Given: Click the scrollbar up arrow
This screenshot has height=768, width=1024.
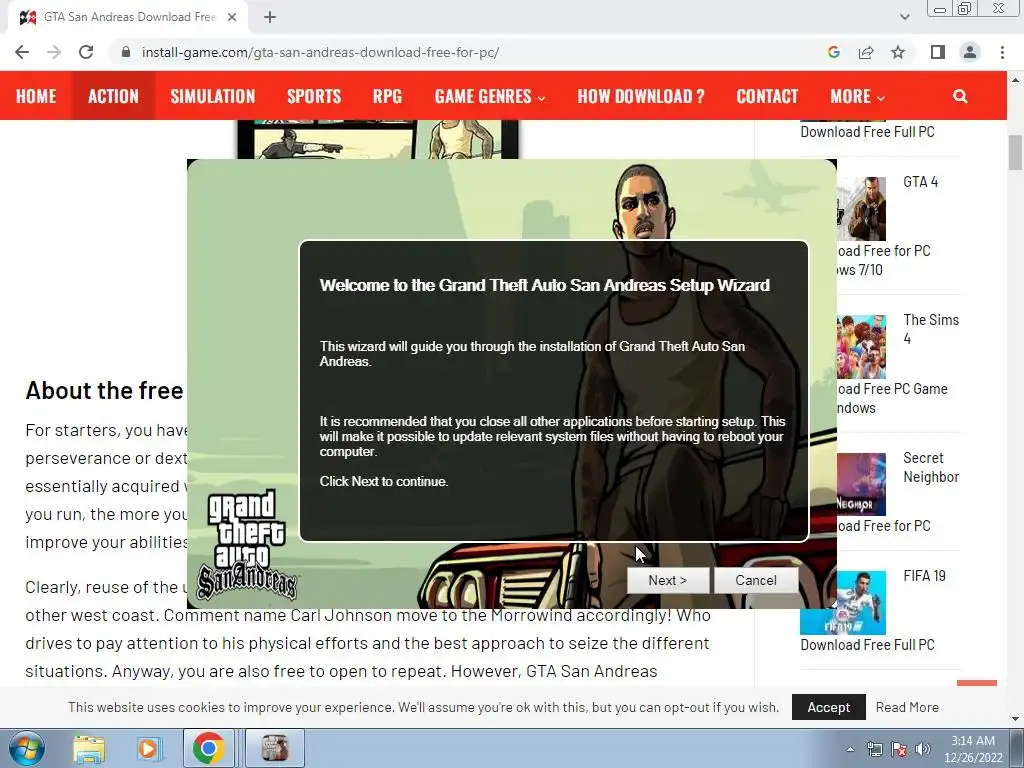Looking at the screenshot, I should (x=1015, y=80).
